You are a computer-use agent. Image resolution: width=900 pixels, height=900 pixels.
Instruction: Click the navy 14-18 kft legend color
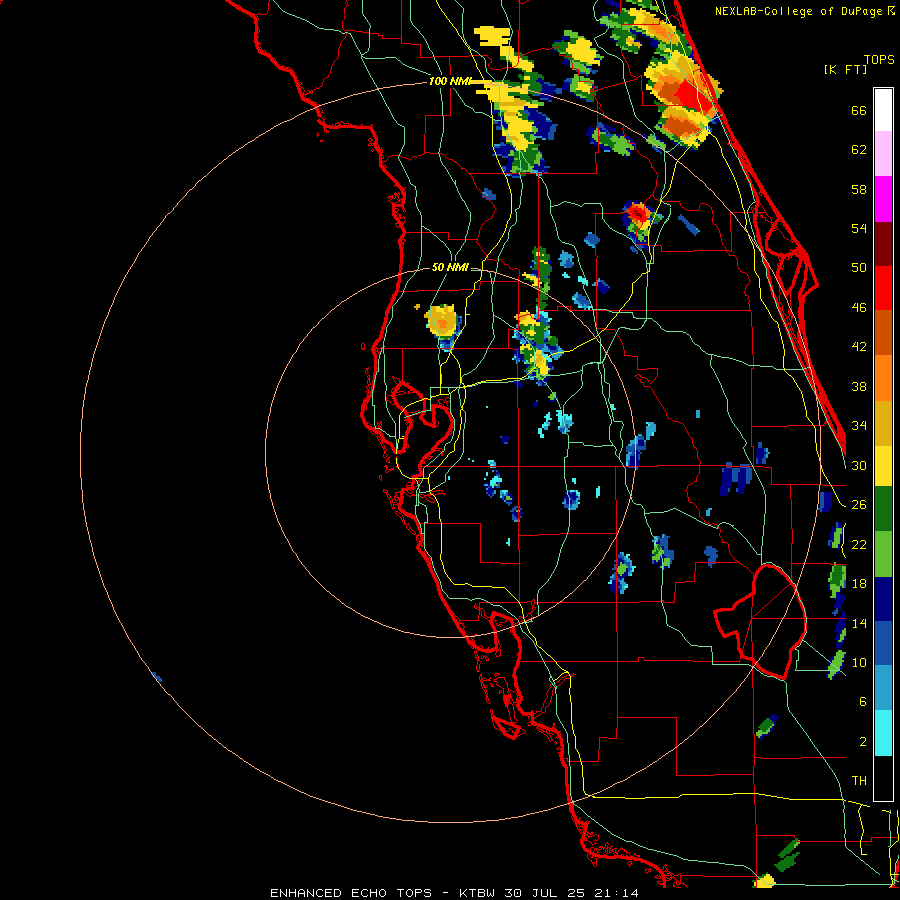pos(883,599)
